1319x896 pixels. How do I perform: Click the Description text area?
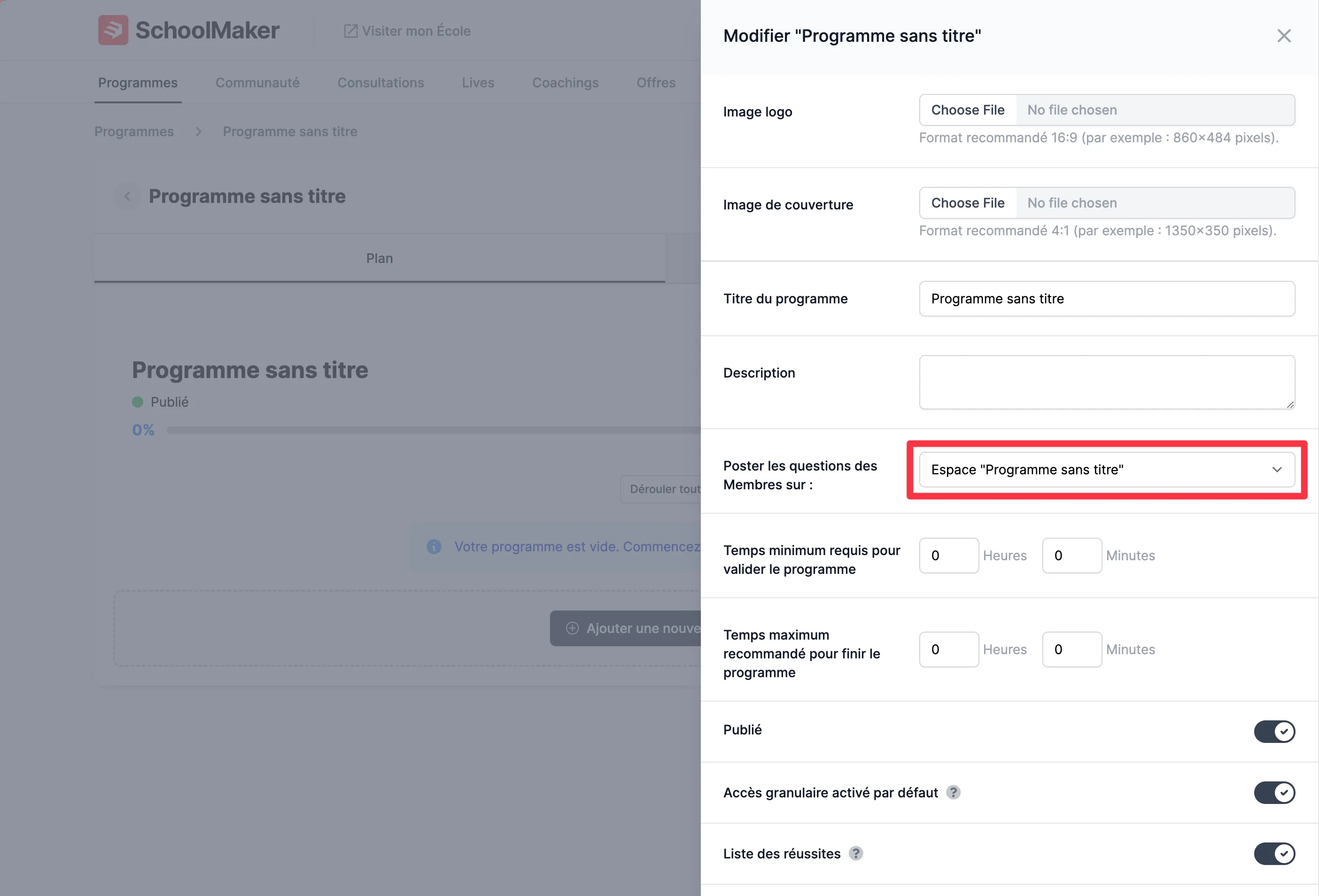tap(1107, 382)
